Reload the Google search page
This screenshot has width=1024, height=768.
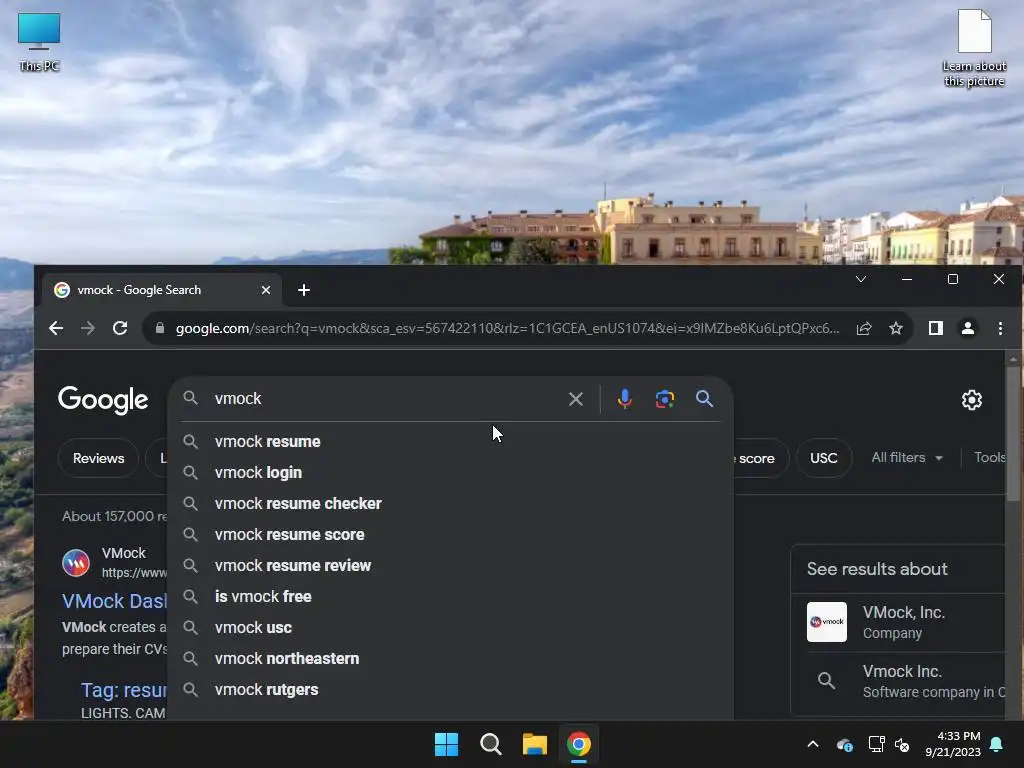point(120,328)
